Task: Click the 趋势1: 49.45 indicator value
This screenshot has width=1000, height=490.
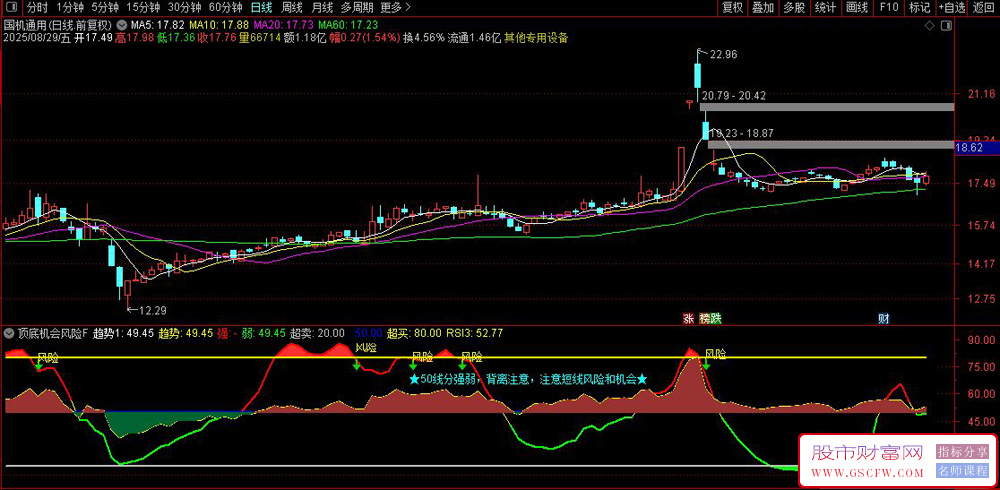Action: click(123, 333)
